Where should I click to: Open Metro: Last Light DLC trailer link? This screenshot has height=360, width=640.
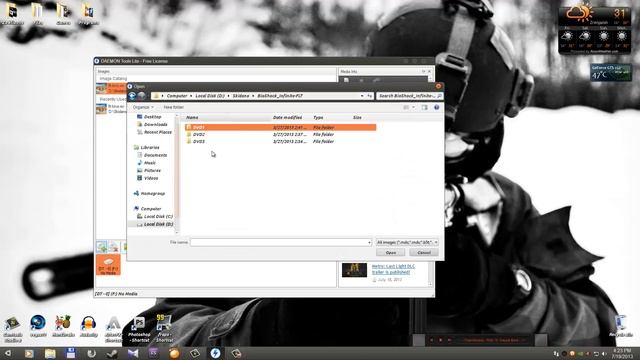(393, 269)
